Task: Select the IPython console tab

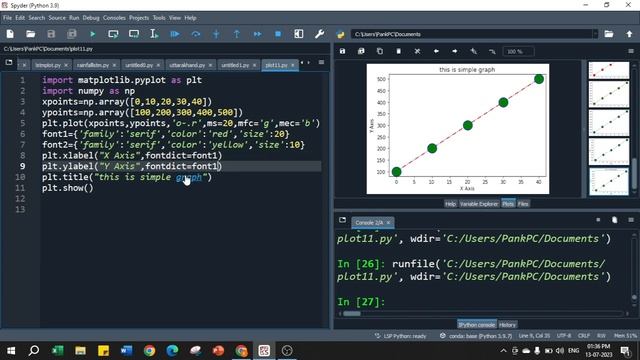Action: [477, 325]
